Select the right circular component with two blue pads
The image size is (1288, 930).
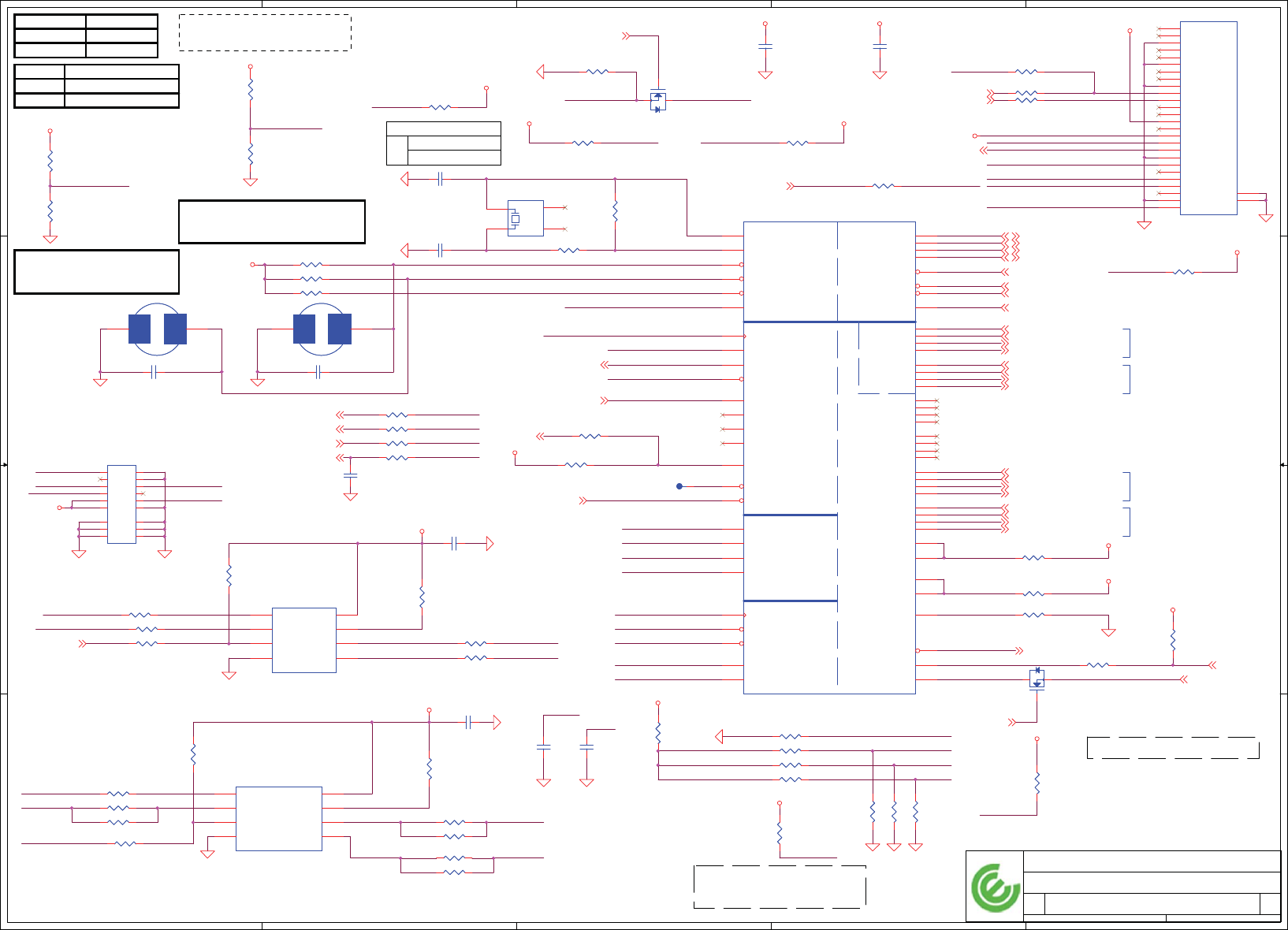(x=322, y=329)
